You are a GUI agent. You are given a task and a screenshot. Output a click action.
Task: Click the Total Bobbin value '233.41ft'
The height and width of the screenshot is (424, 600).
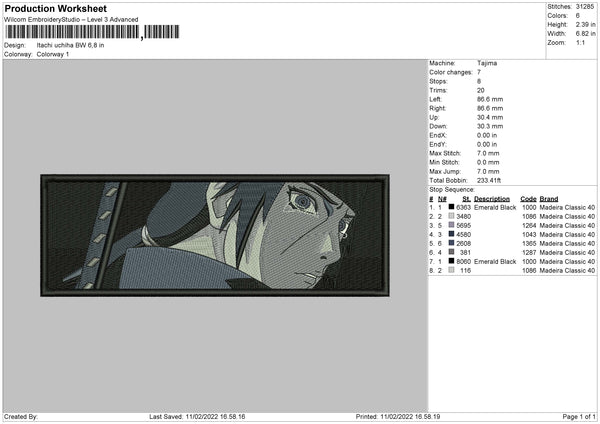point(489,180)
